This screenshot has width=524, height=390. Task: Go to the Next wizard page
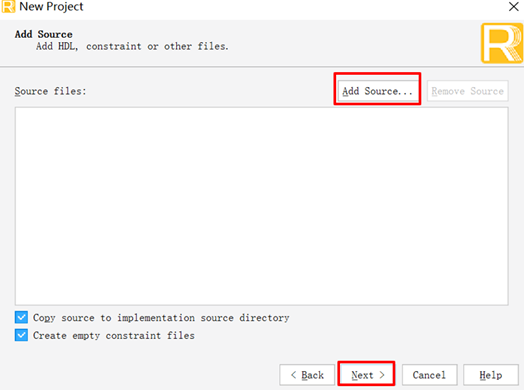(x=367, y=375)
